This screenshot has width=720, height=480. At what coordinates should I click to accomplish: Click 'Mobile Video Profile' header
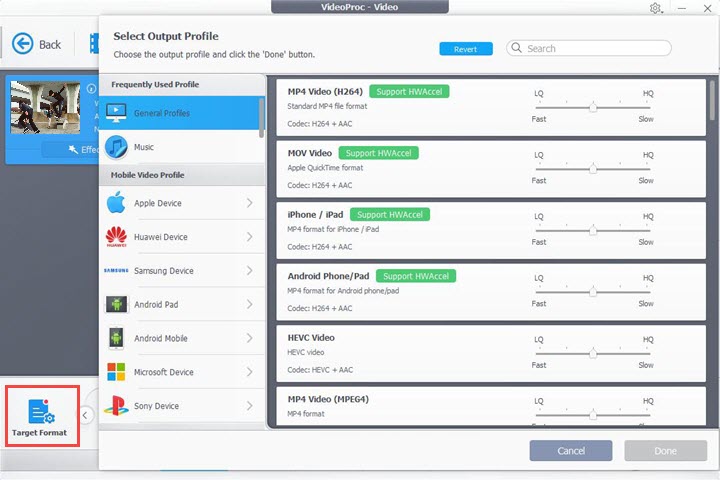[x=147, y=175]
